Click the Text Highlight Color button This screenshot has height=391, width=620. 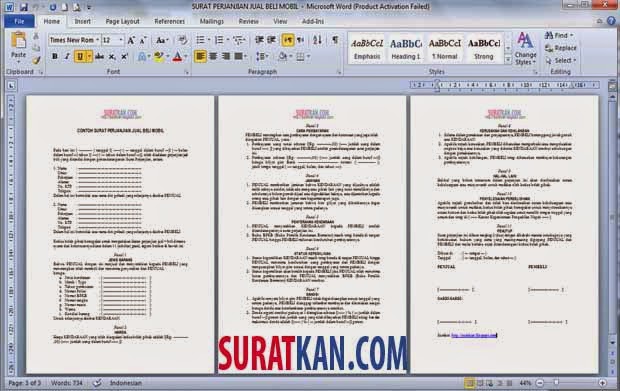pos(158,57)
